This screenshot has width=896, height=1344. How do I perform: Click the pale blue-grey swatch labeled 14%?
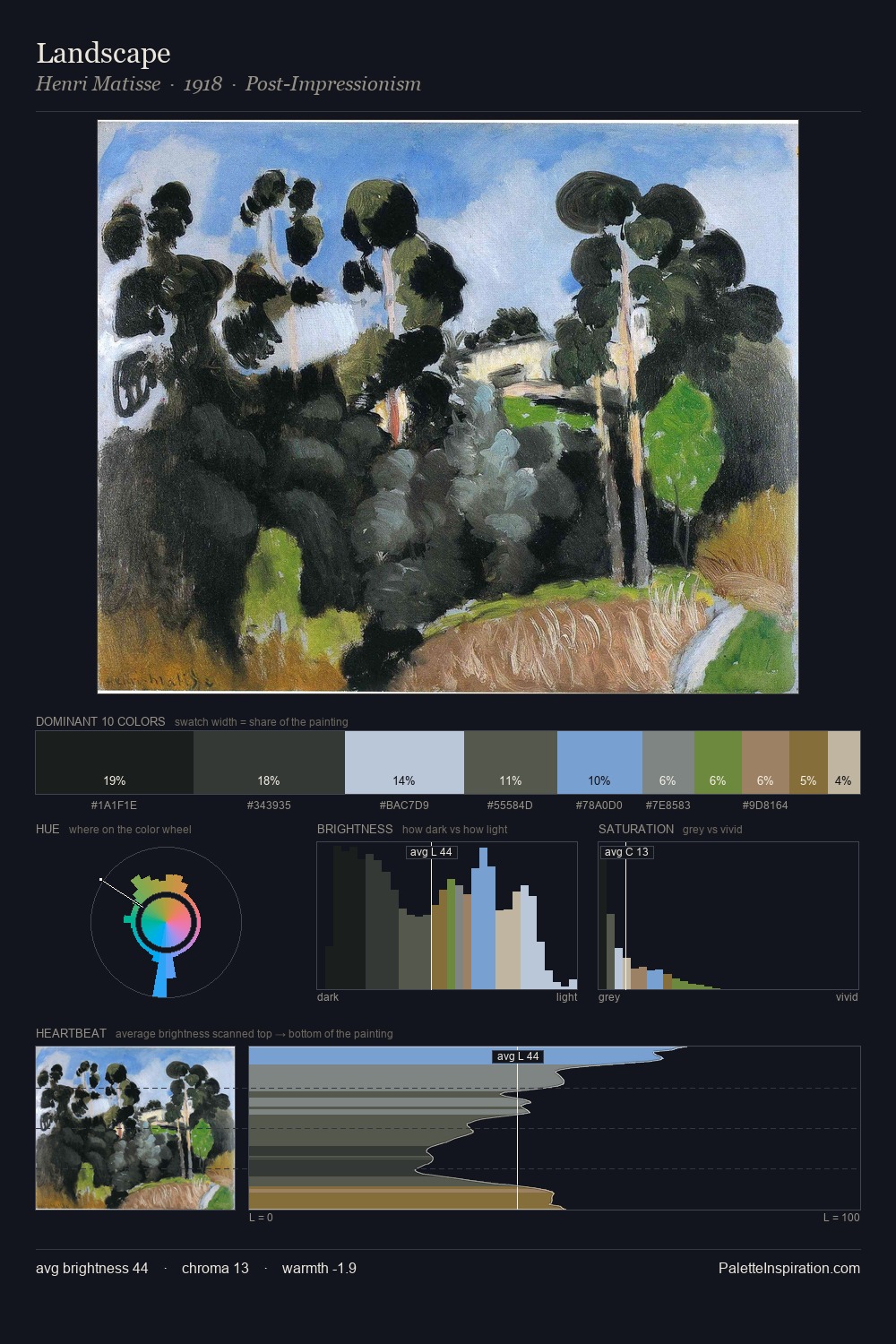pos(404,762)
